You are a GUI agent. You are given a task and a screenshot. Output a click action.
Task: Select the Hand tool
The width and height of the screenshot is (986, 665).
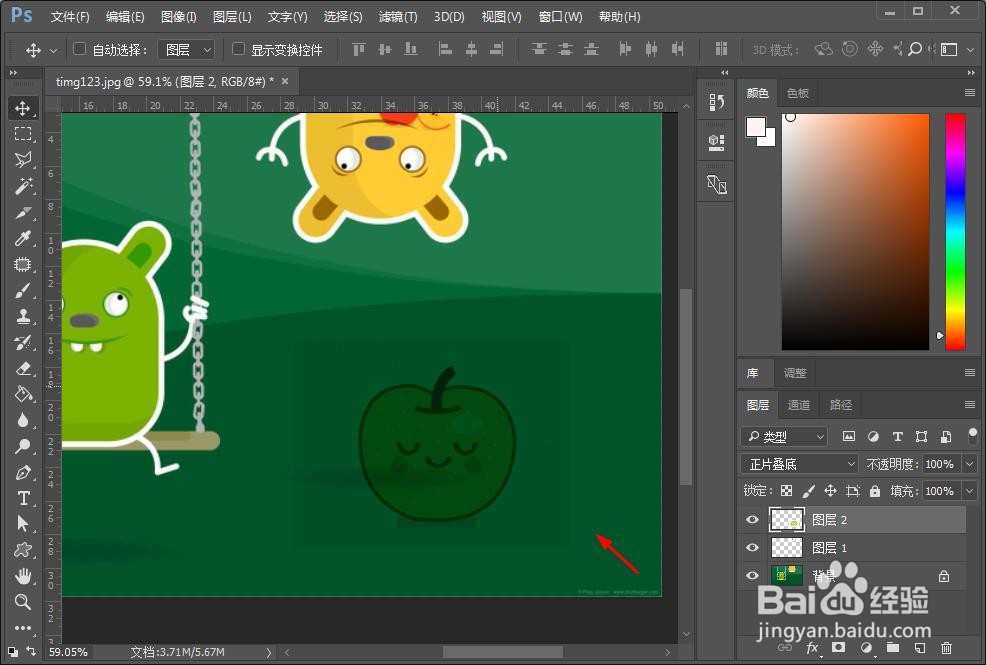23,576
